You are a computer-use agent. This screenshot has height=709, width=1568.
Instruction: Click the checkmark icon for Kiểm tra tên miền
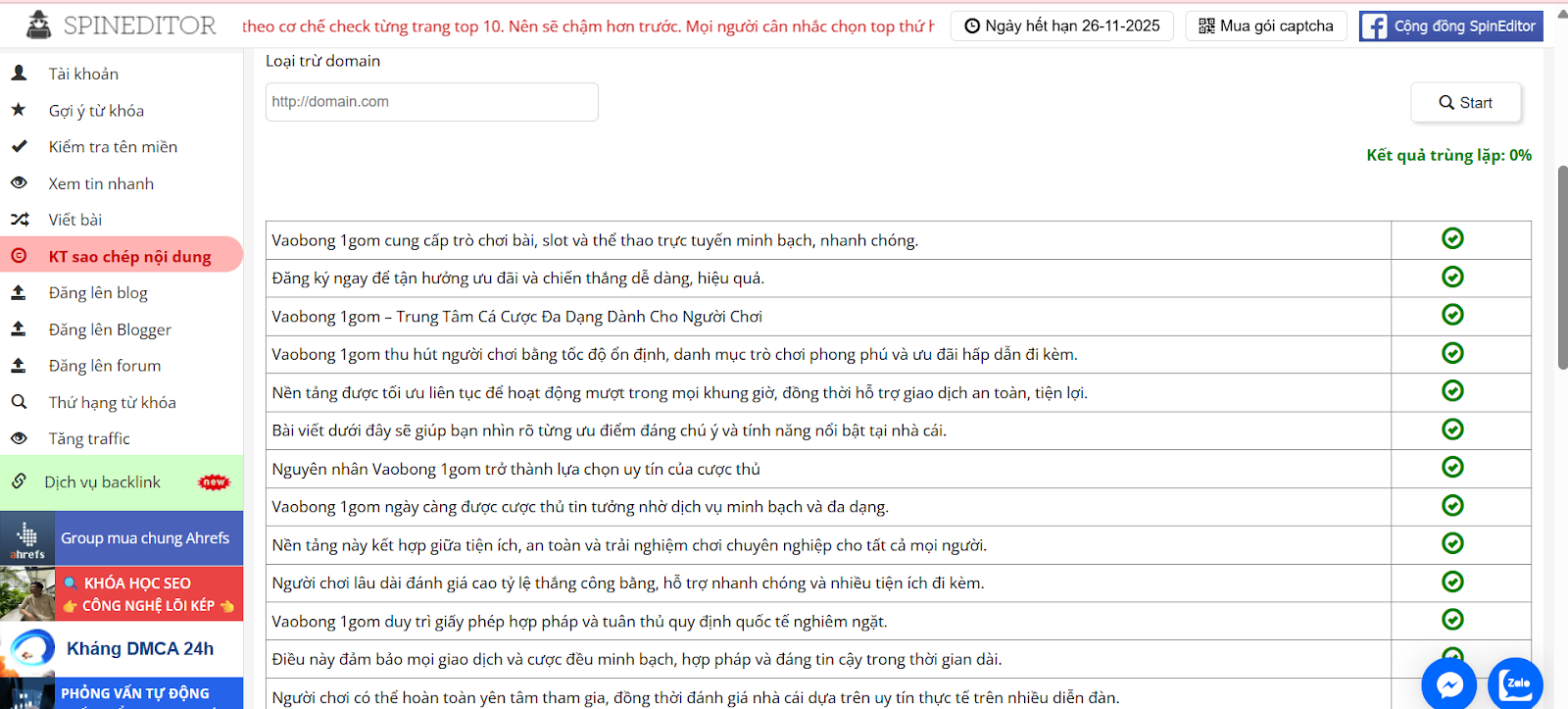pyautogui.click(x=19, y=146)
